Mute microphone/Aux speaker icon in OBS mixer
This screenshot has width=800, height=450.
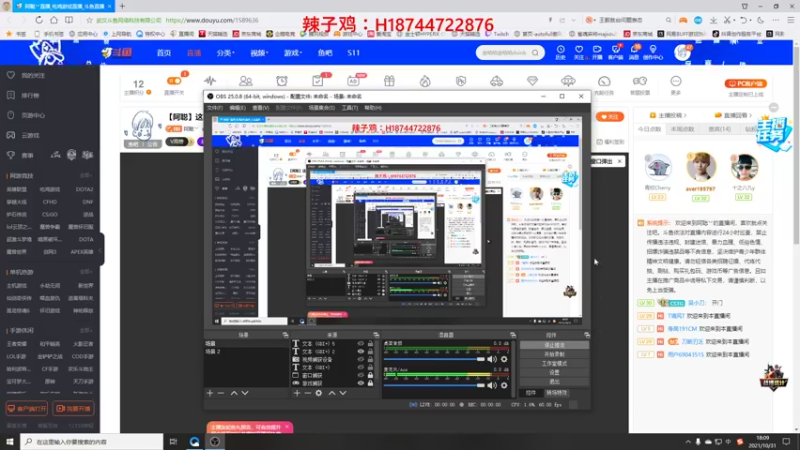492,385
